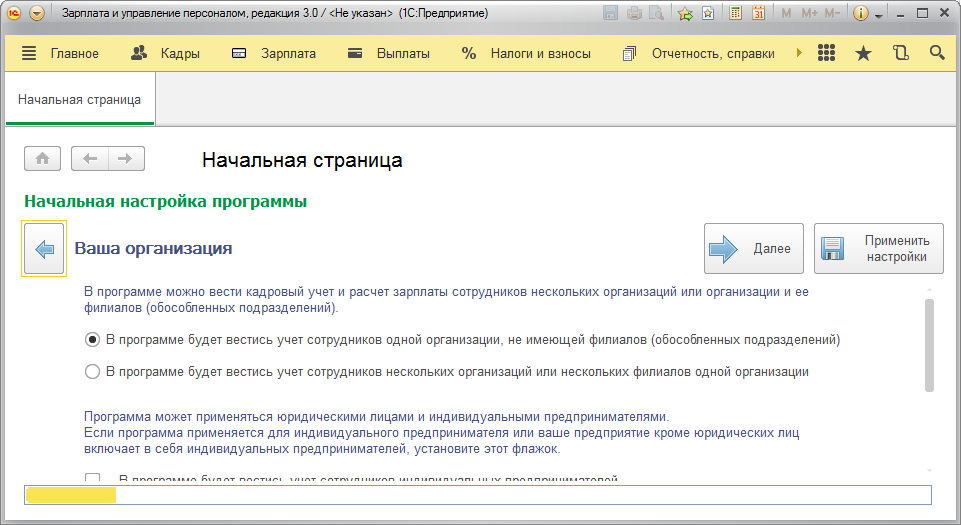Image resolution: width=961 pixels, height=525 pixels.
Task: Enable the individual entrepreneurs checkbox
Action: (x=93, y=479)
